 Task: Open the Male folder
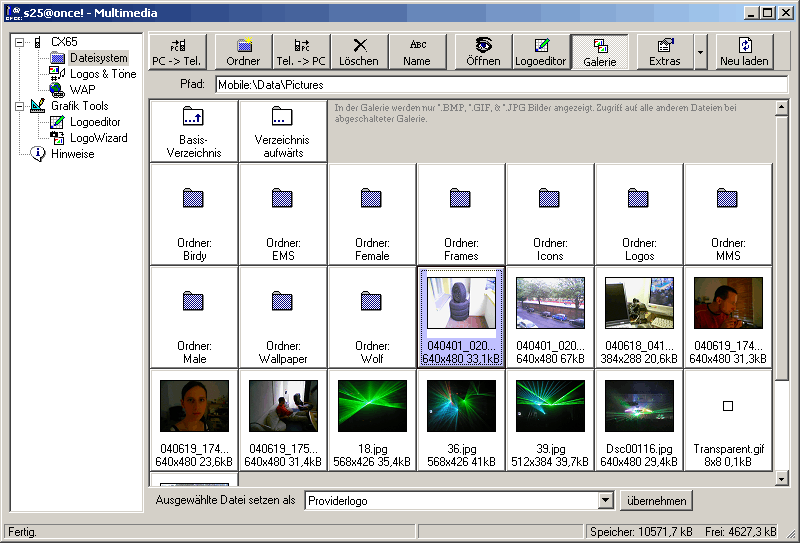194,317
